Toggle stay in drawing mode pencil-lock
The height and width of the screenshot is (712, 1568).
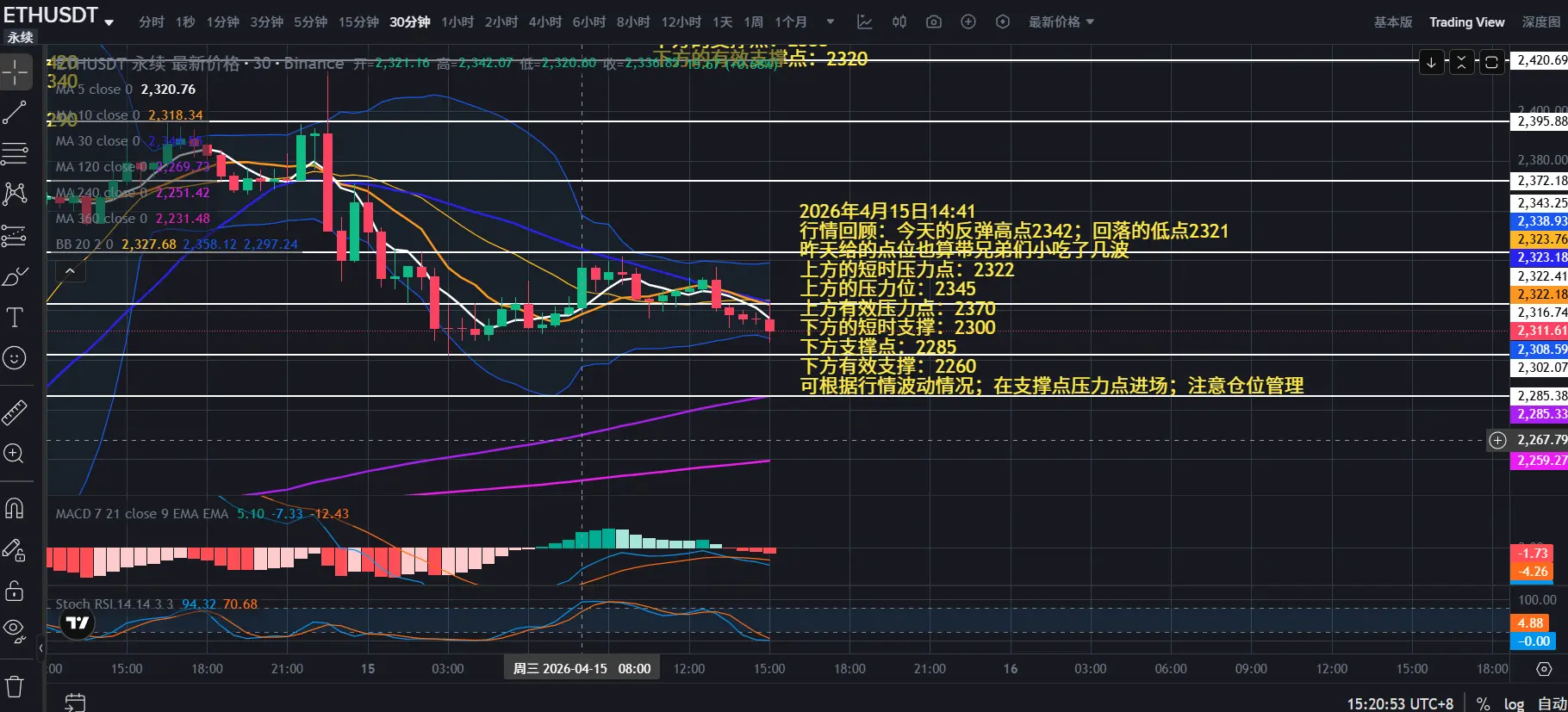(16, 550)
